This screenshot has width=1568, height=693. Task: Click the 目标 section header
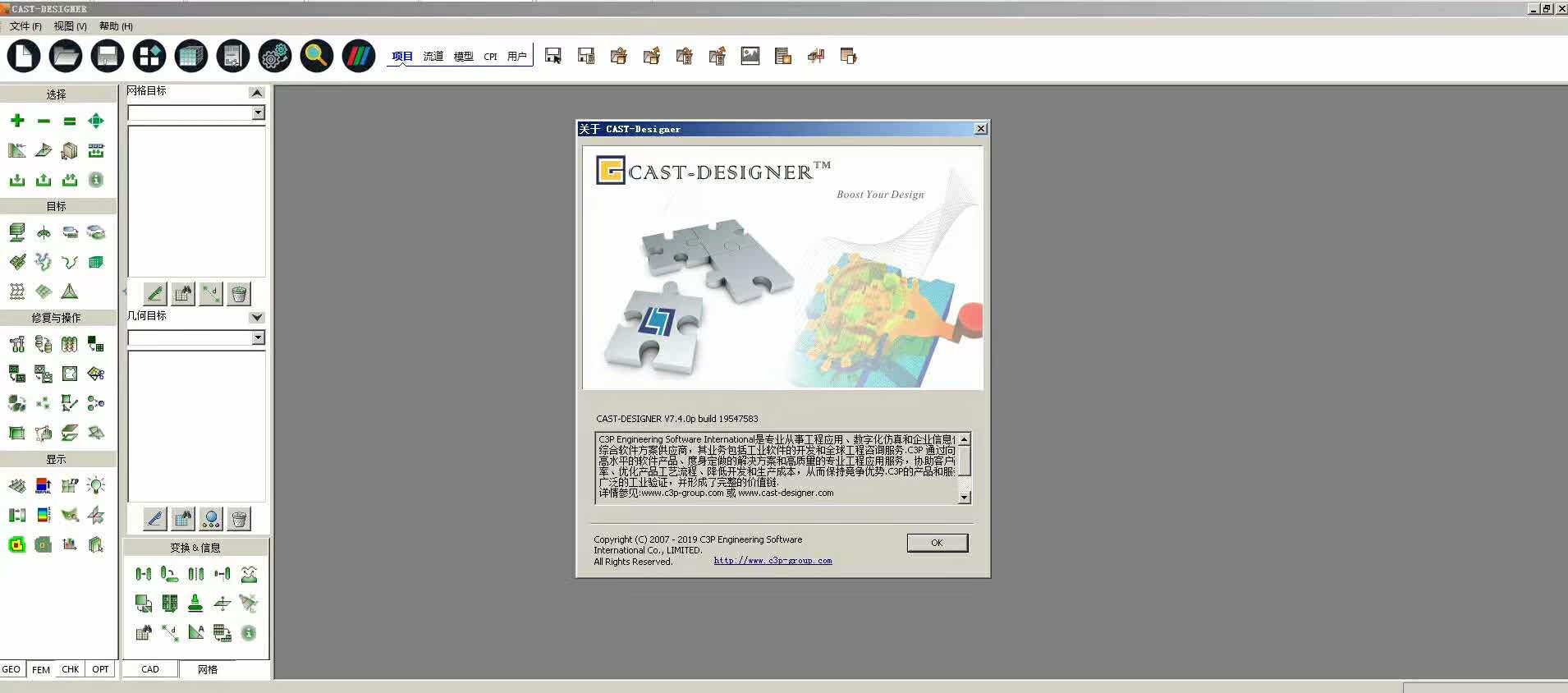(57, 206)
